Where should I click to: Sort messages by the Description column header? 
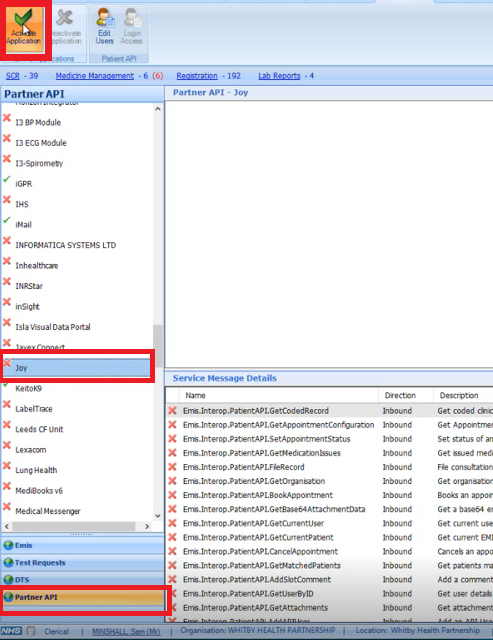[x=463, y=395]
